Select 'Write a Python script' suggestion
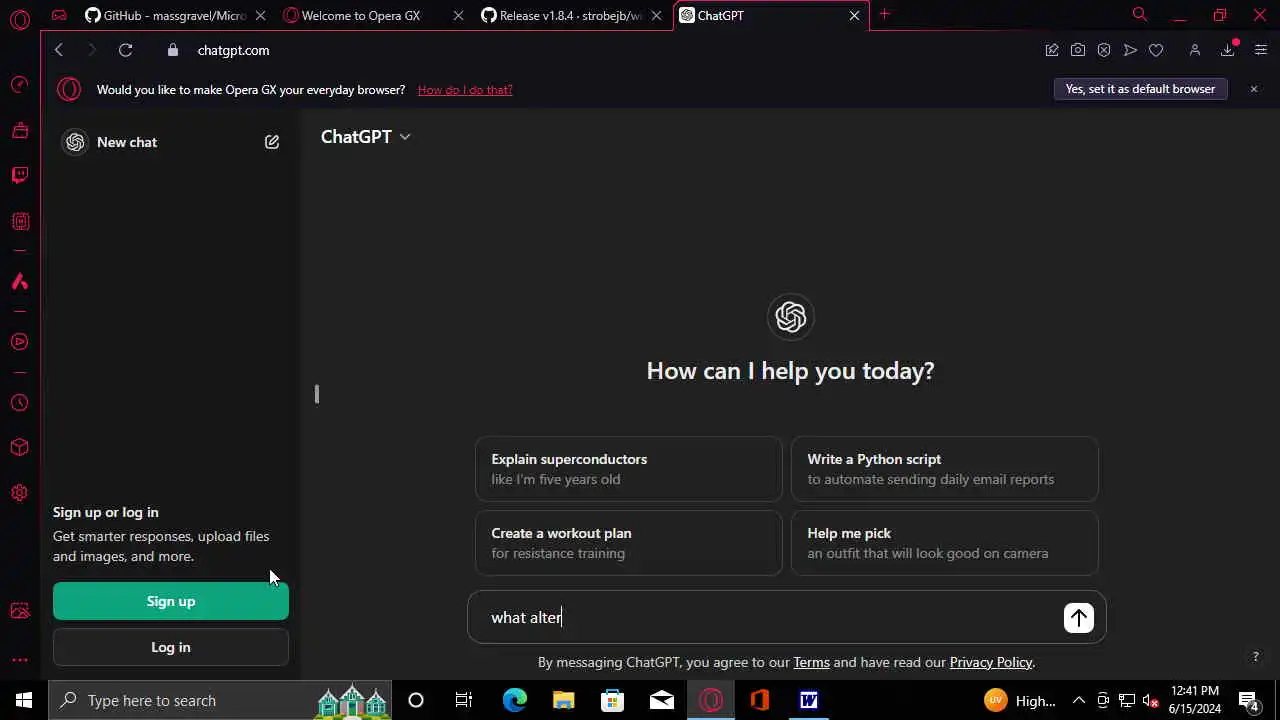The image size is (1280, 720). (945, 469)
